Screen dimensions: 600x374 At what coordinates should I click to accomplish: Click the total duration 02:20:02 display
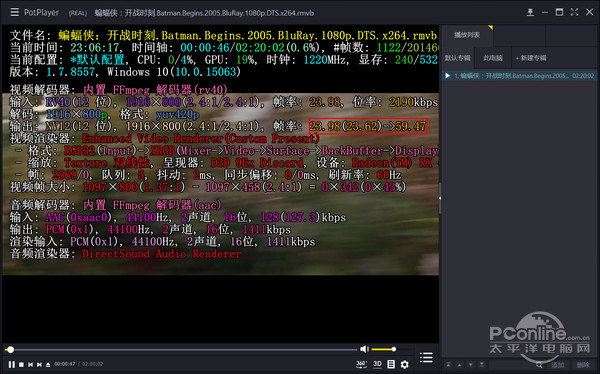[93, 364]
